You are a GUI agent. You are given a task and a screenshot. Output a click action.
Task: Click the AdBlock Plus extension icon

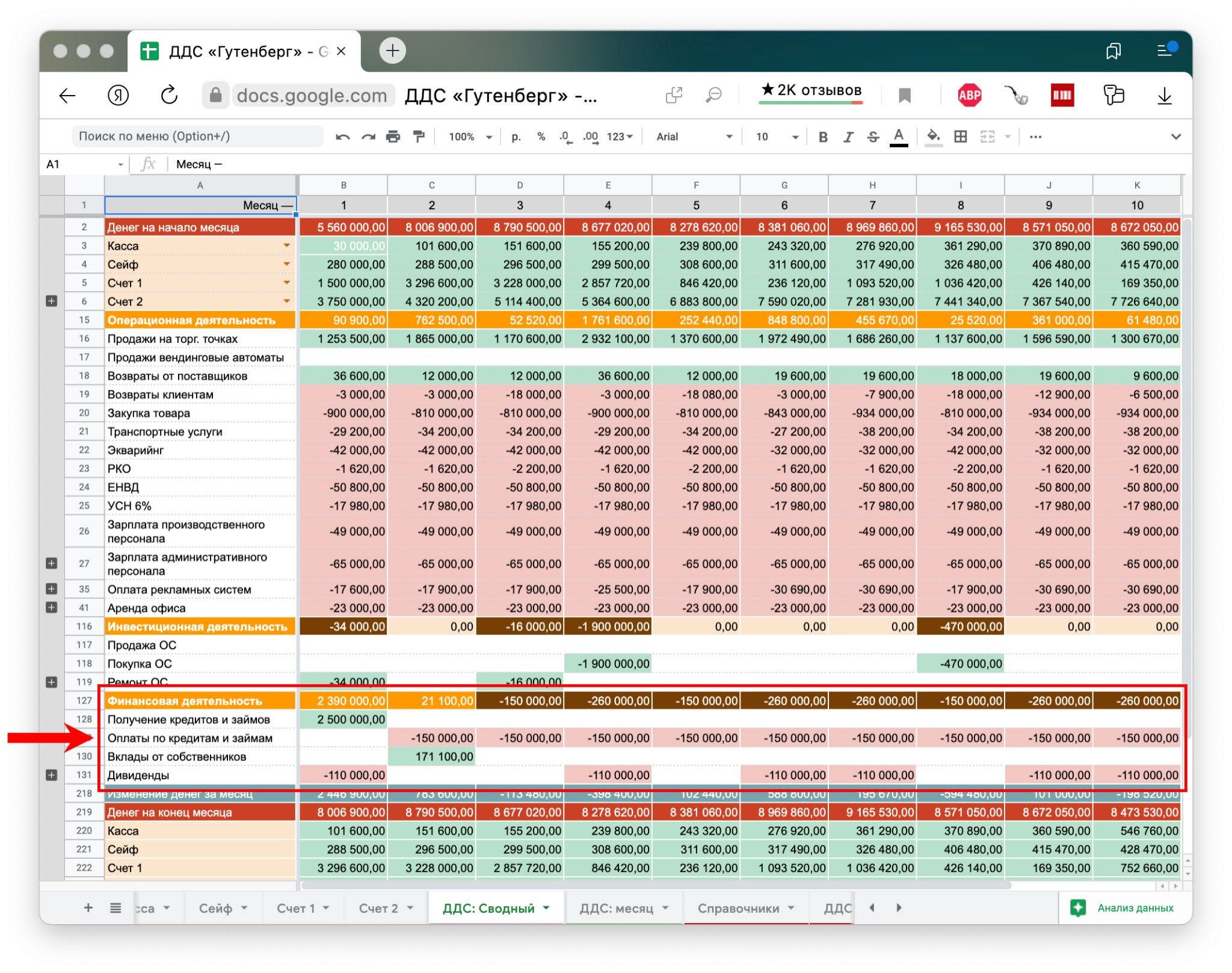click(969, 95)
